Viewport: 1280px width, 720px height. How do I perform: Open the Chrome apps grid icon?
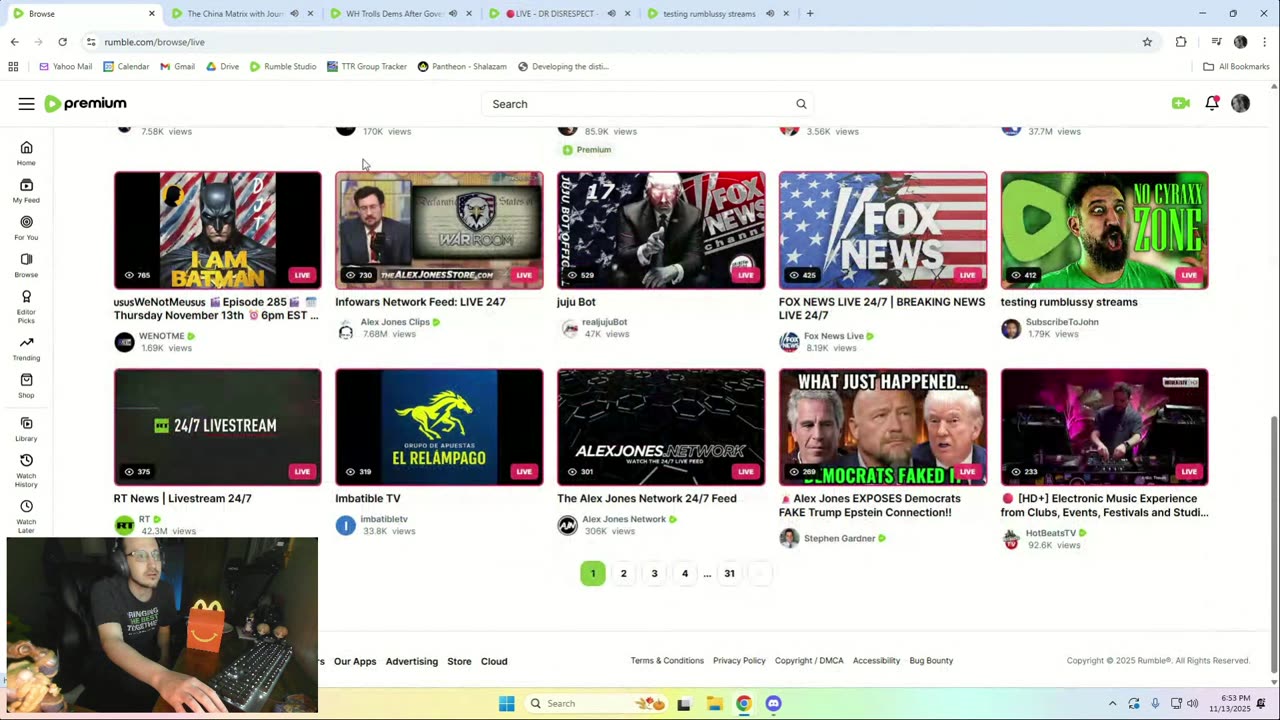(13, 67)
